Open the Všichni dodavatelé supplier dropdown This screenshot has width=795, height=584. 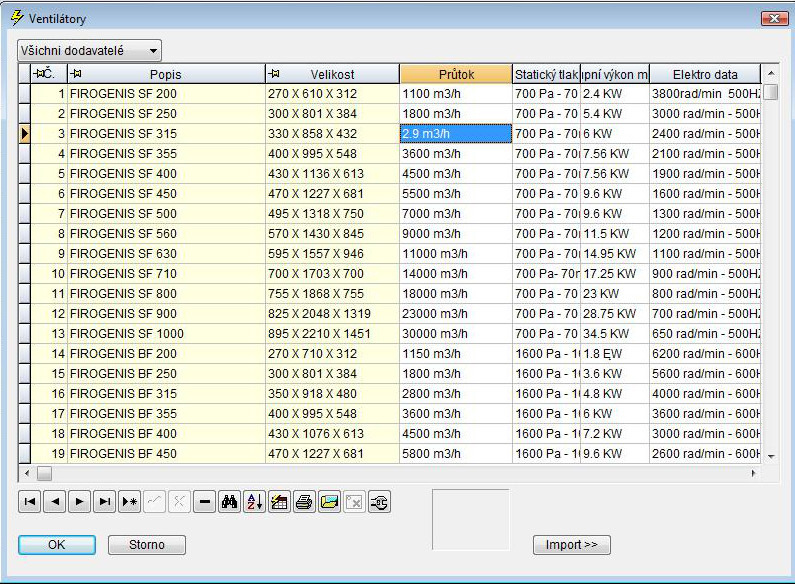pyautogui.click(x=90, y=51)
